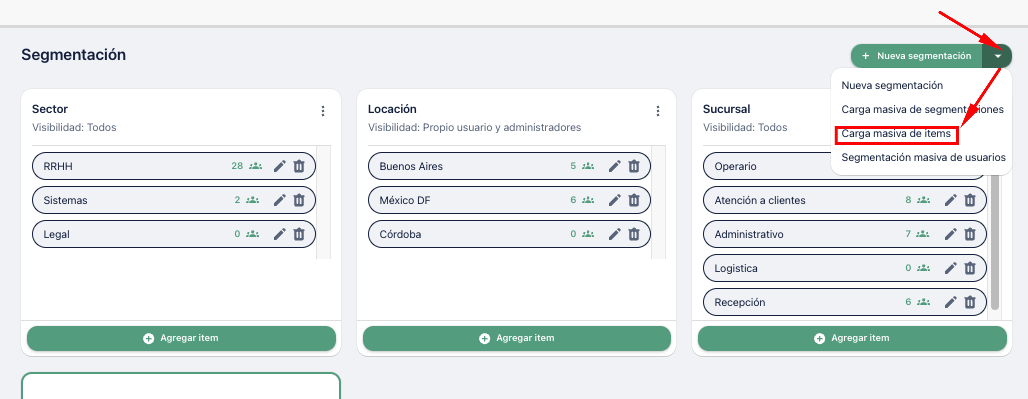Click the Recepción item name

click(x=740, y=303)
